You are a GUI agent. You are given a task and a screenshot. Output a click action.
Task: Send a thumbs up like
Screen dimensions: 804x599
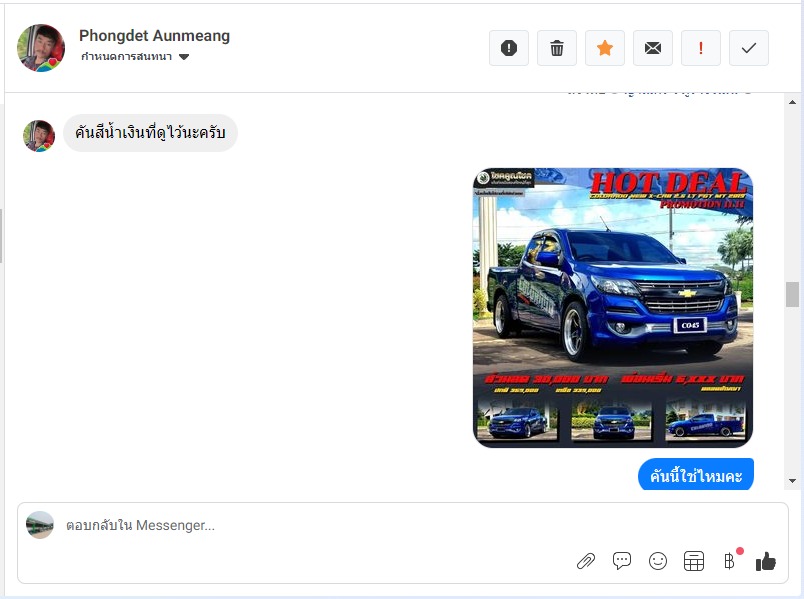(x=766, y=562)
